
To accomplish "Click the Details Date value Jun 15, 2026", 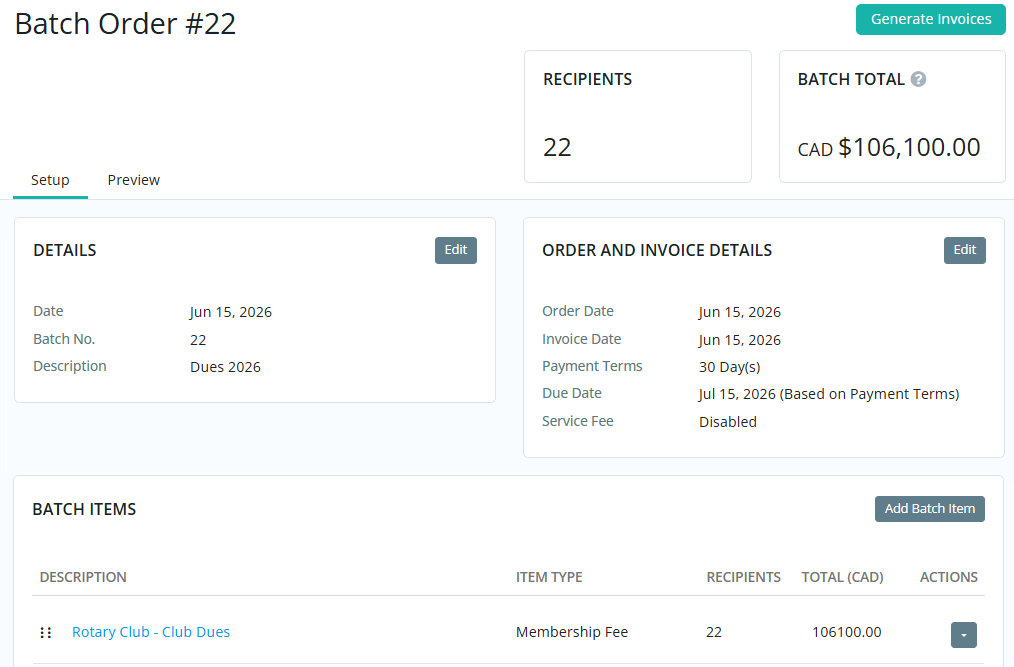I will [x=231, y=312].
